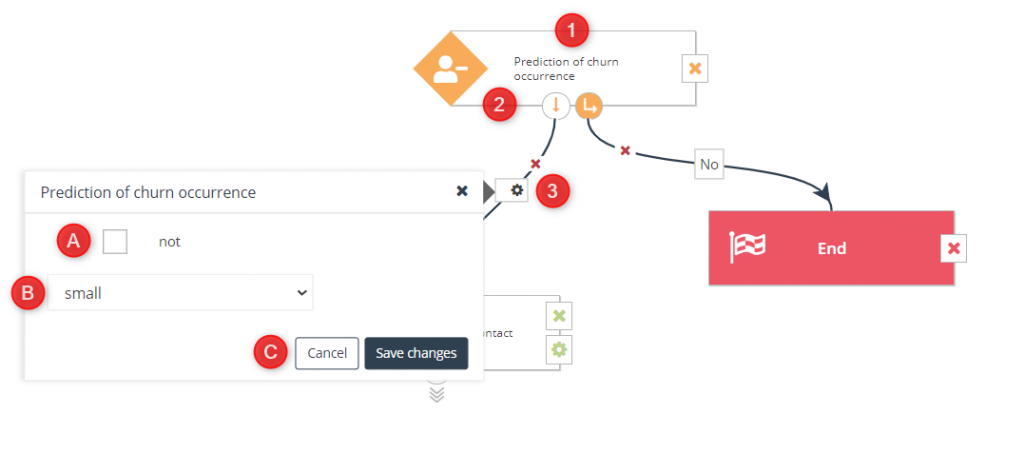The height and width of the screenshot is (473, 1024).
Task: Expand the double chevron below the dialog
Action: (x=437, y=394)
